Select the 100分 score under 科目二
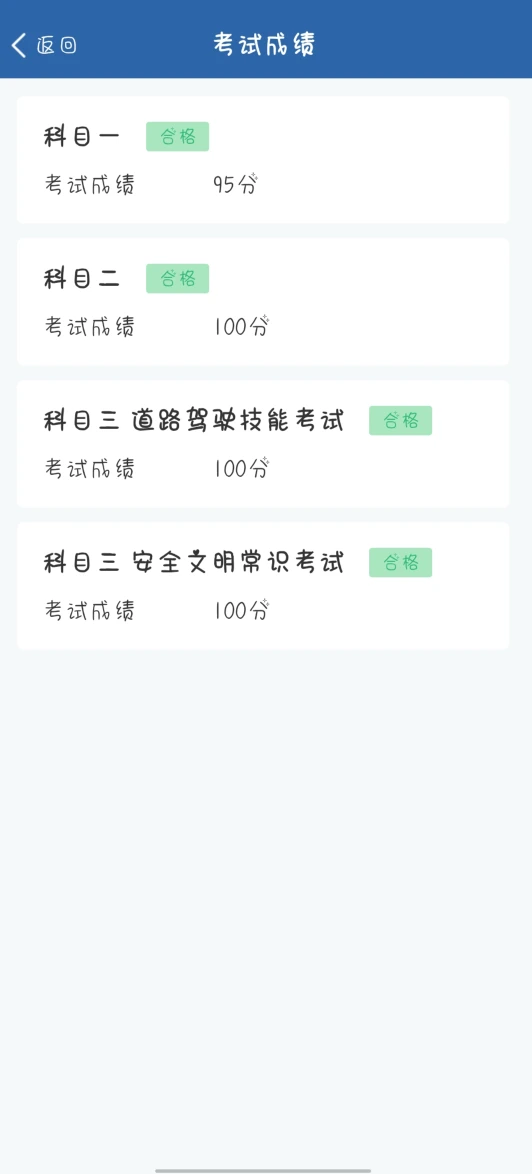532x1174 pixels. tap(241, 326)
